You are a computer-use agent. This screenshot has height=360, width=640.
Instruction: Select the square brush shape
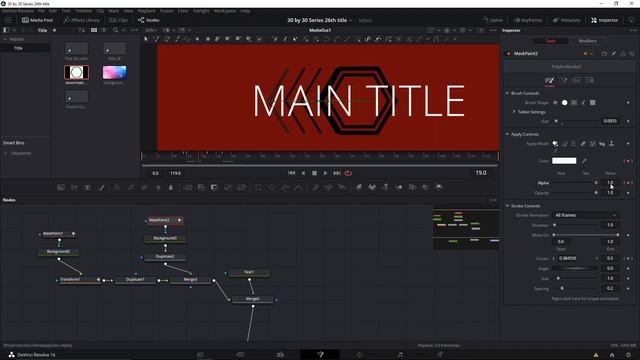tap(593, 102)
